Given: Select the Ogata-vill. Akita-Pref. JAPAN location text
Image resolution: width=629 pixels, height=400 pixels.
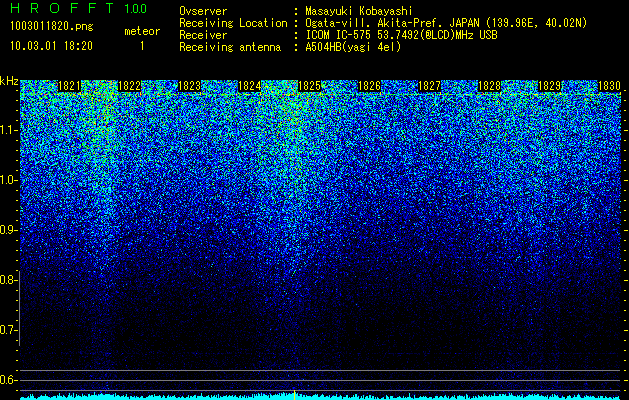Looking at the screenshot, I should pos(446,23).
